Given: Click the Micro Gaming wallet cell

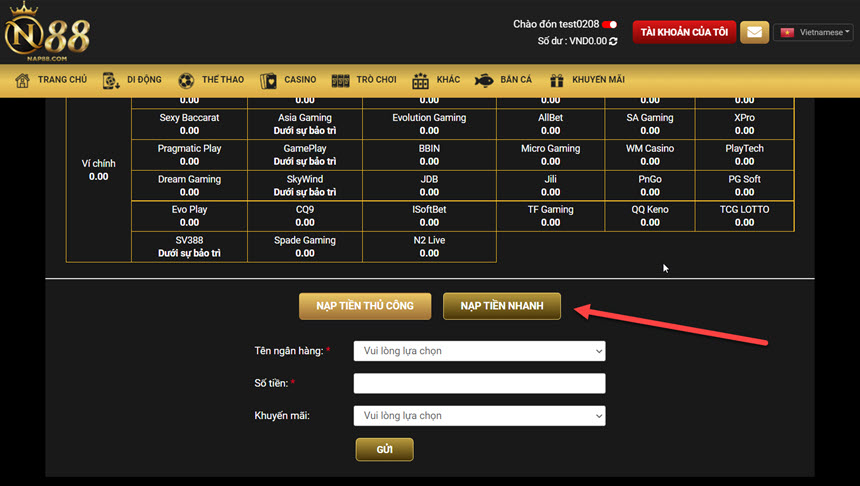Looking at the screenshot, I should click(x=550, y=155).
